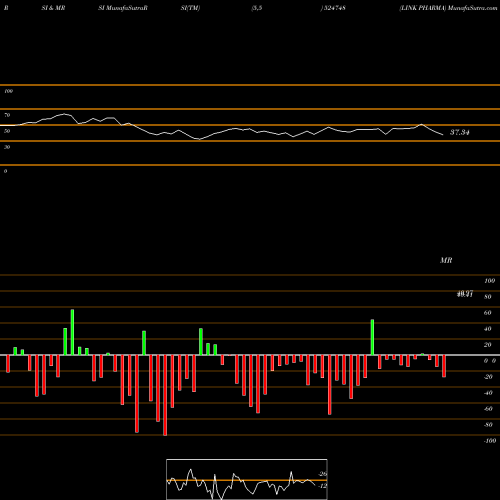Click the "-26" value in mini chart
Screen dimensions: 500x500
[x=323, y=474]
